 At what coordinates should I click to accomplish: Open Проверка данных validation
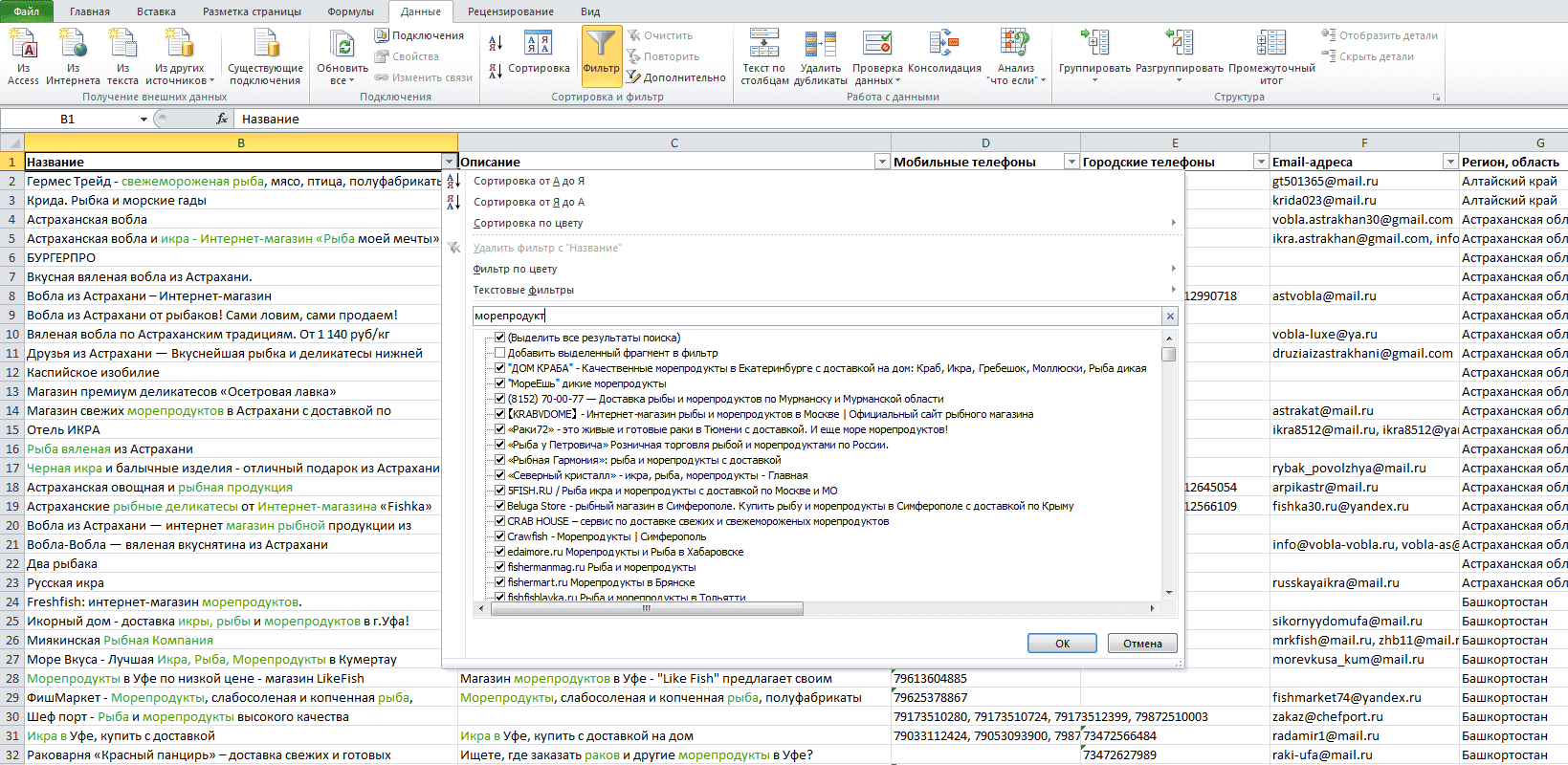coord(877,57)
